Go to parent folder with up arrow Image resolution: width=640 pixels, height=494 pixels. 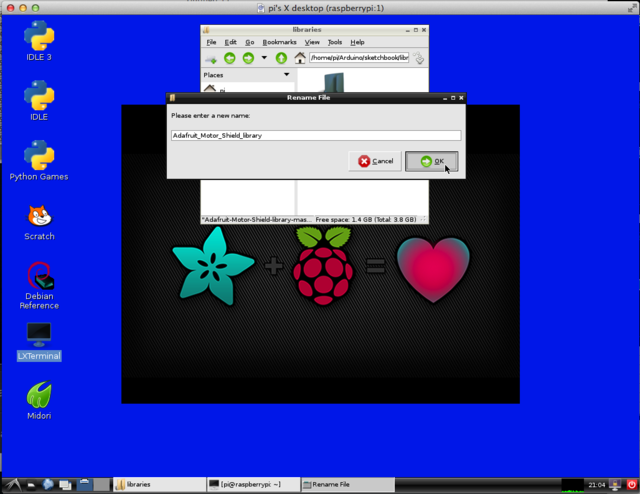pyautogui.click(x=281, y=58)
